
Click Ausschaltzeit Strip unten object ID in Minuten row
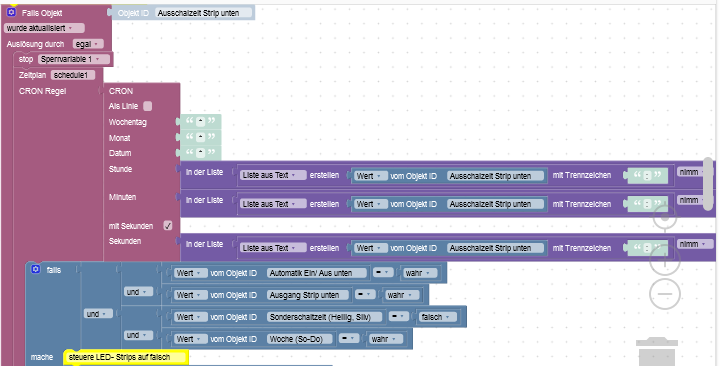point(495,204)
